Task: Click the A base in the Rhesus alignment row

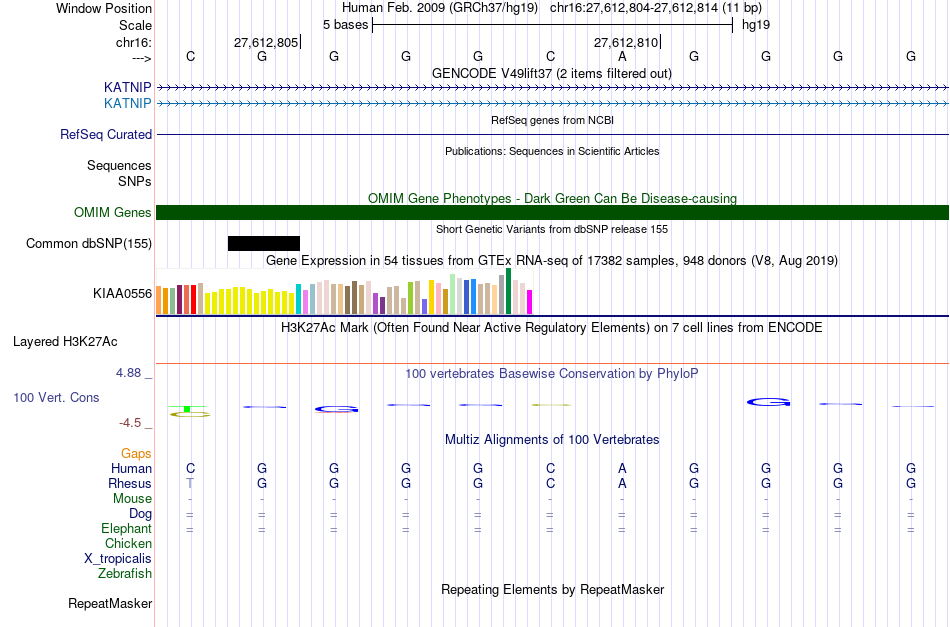Action: coord(622,483)
